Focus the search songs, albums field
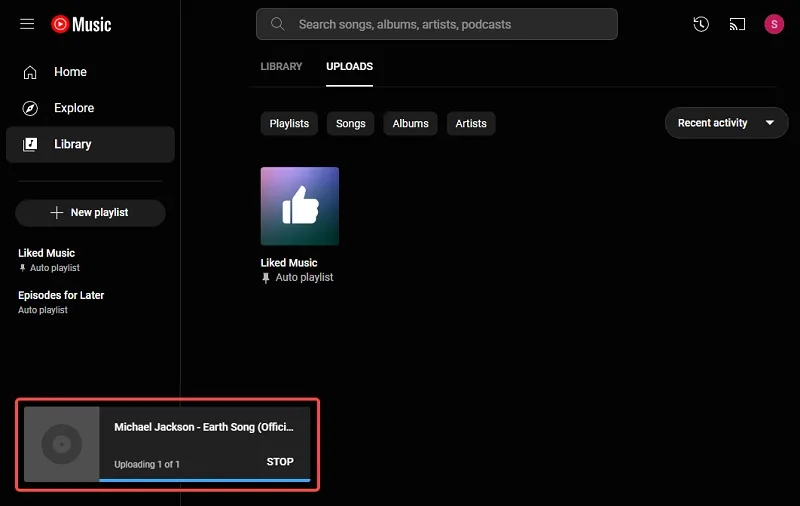The image size is (800, 506). point(437,24)
